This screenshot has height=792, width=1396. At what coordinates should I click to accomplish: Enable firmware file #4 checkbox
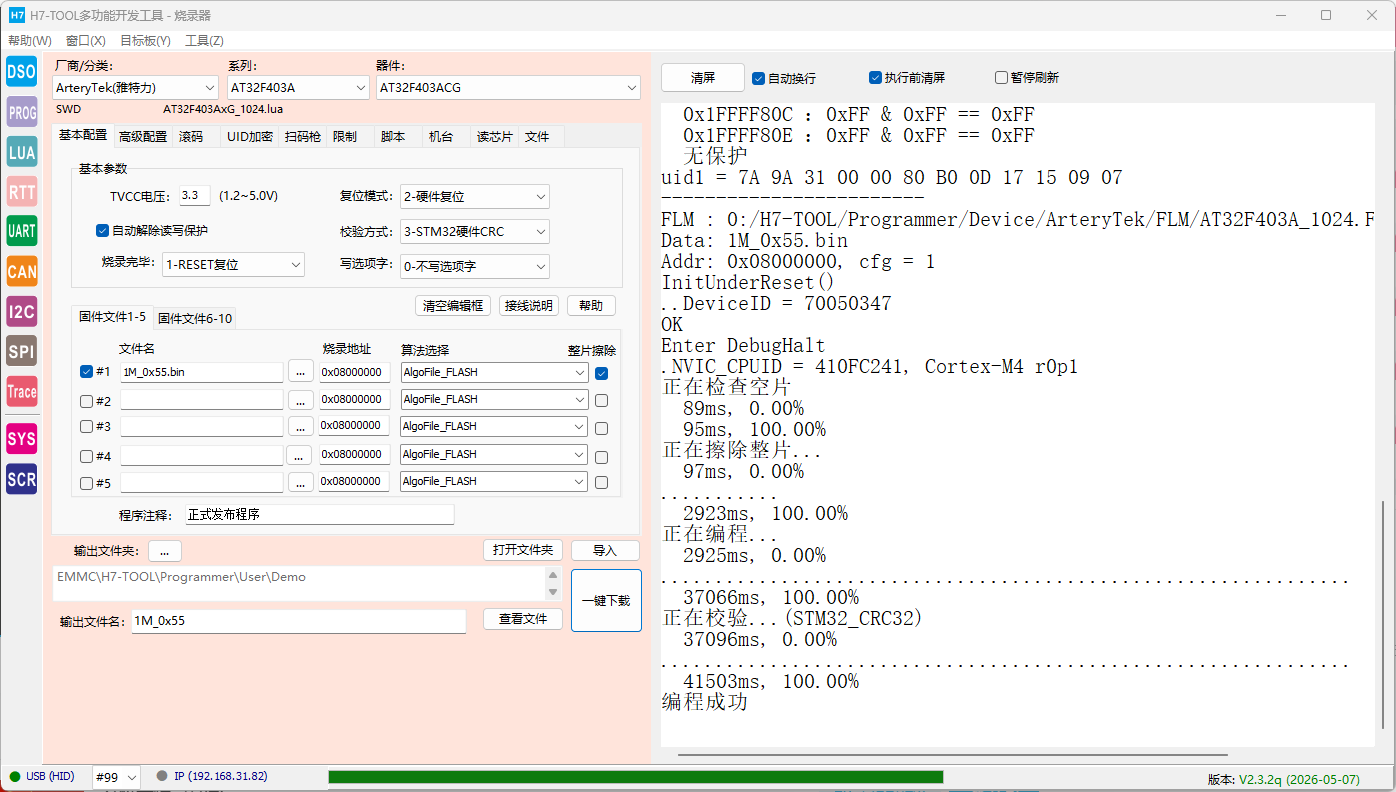(86, 456)
